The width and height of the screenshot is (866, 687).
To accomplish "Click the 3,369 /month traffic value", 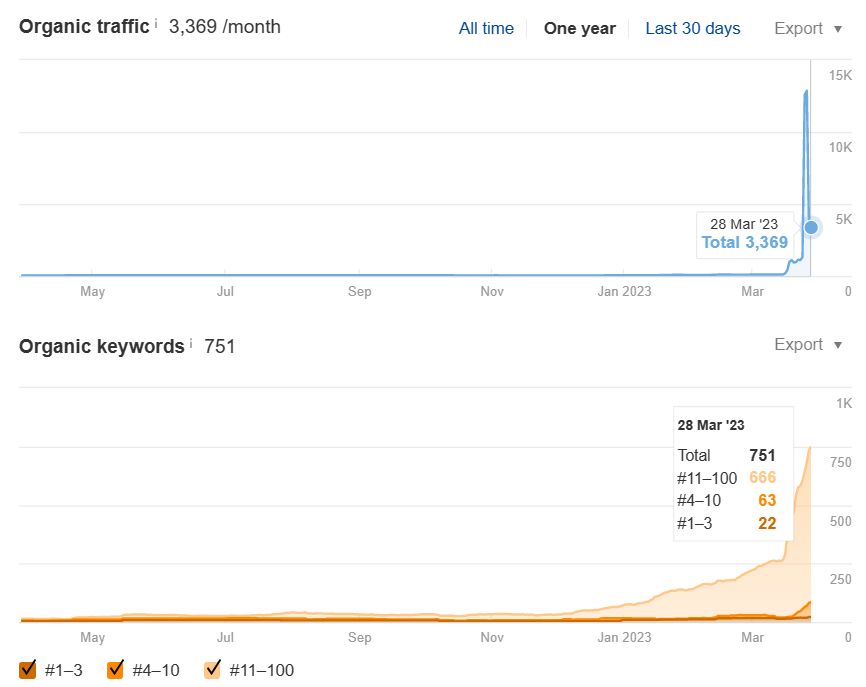I will [x=224, y=26].
